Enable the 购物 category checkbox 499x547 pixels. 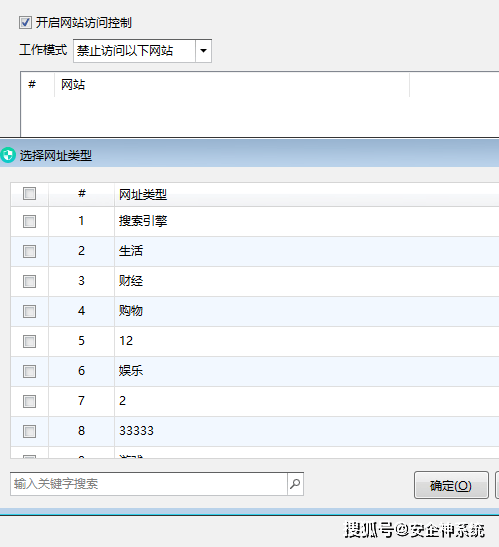[x=29, y=311]
